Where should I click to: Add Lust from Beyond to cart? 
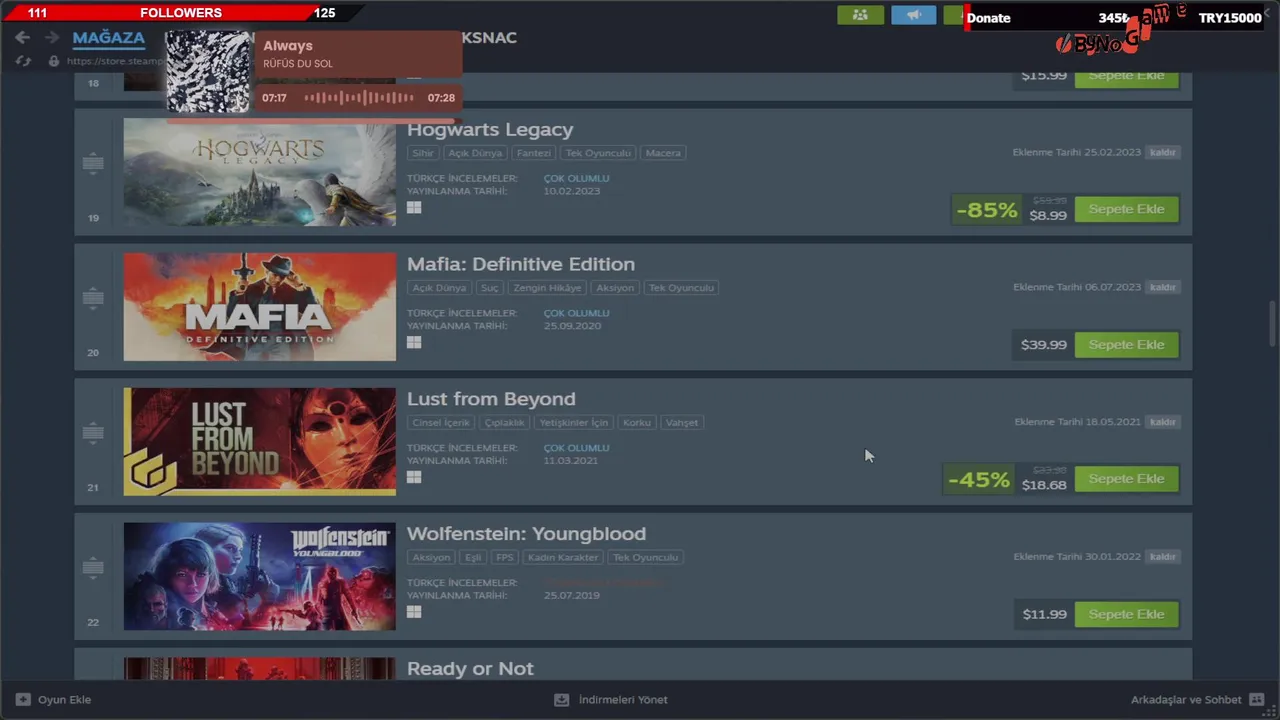[x=1126, y=479]
